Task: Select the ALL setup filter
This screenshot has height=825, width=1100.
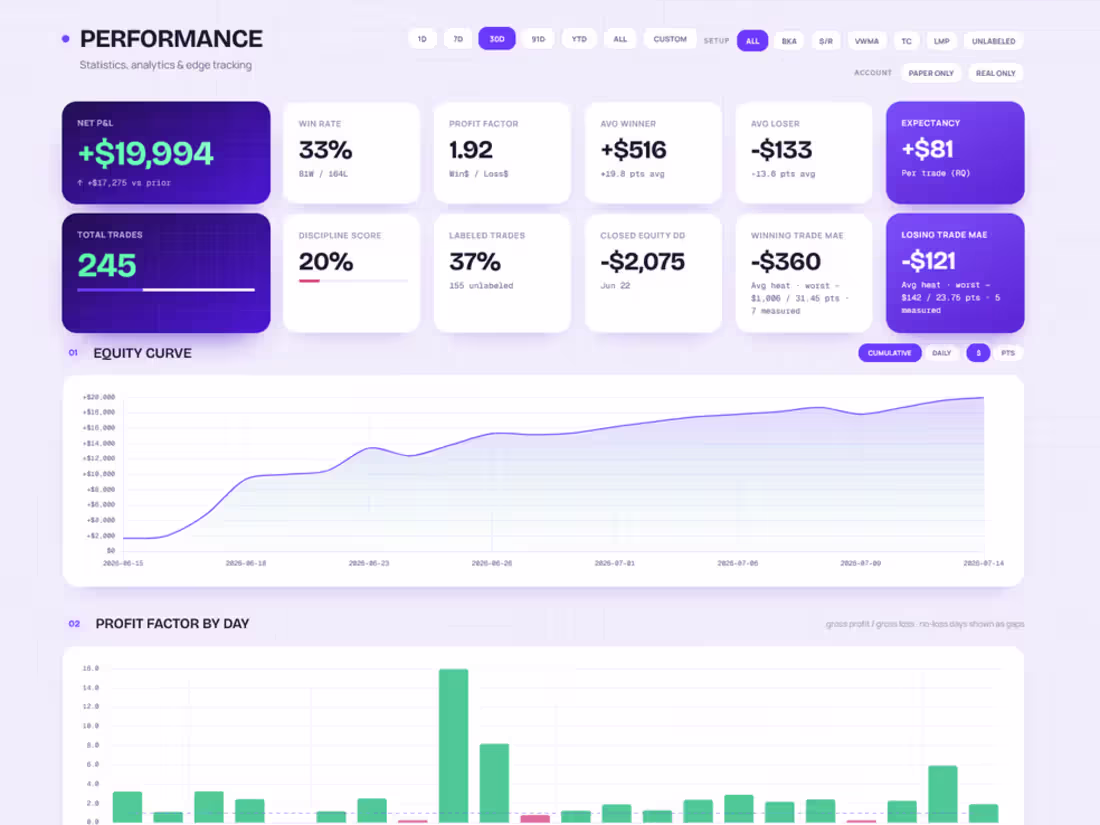Action: (752, 41)
